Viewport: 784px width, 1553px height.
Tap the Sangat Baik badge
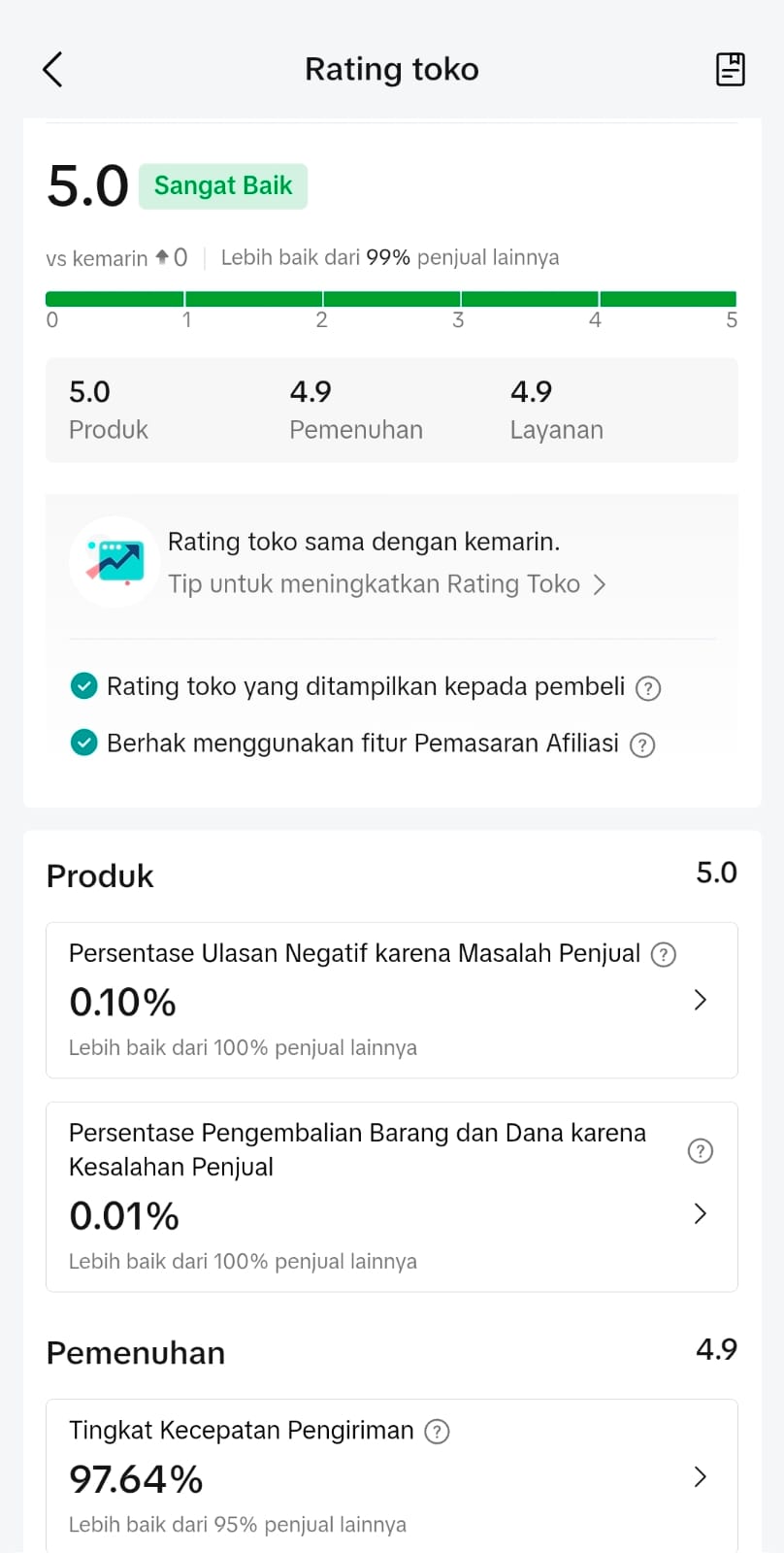223,186
